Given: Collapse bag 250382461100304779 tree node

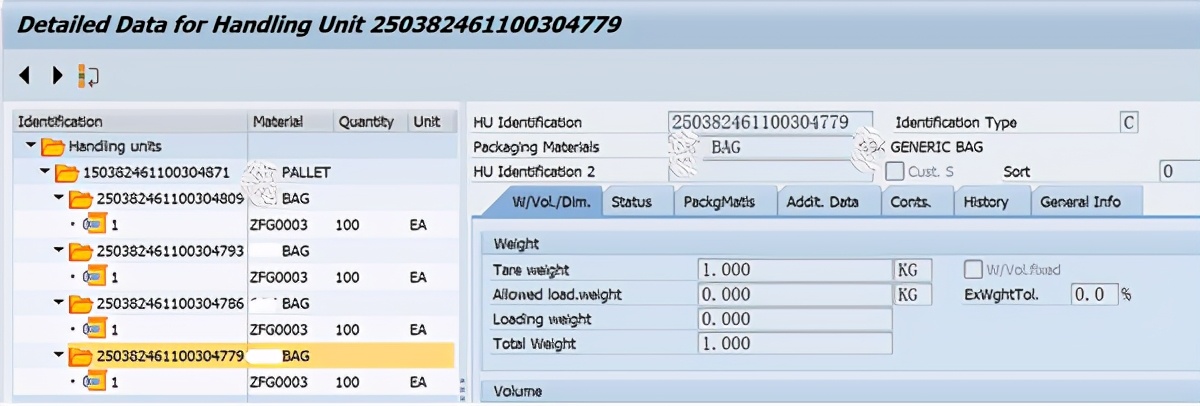Looking at the screenshot, I should pos(59,355).
